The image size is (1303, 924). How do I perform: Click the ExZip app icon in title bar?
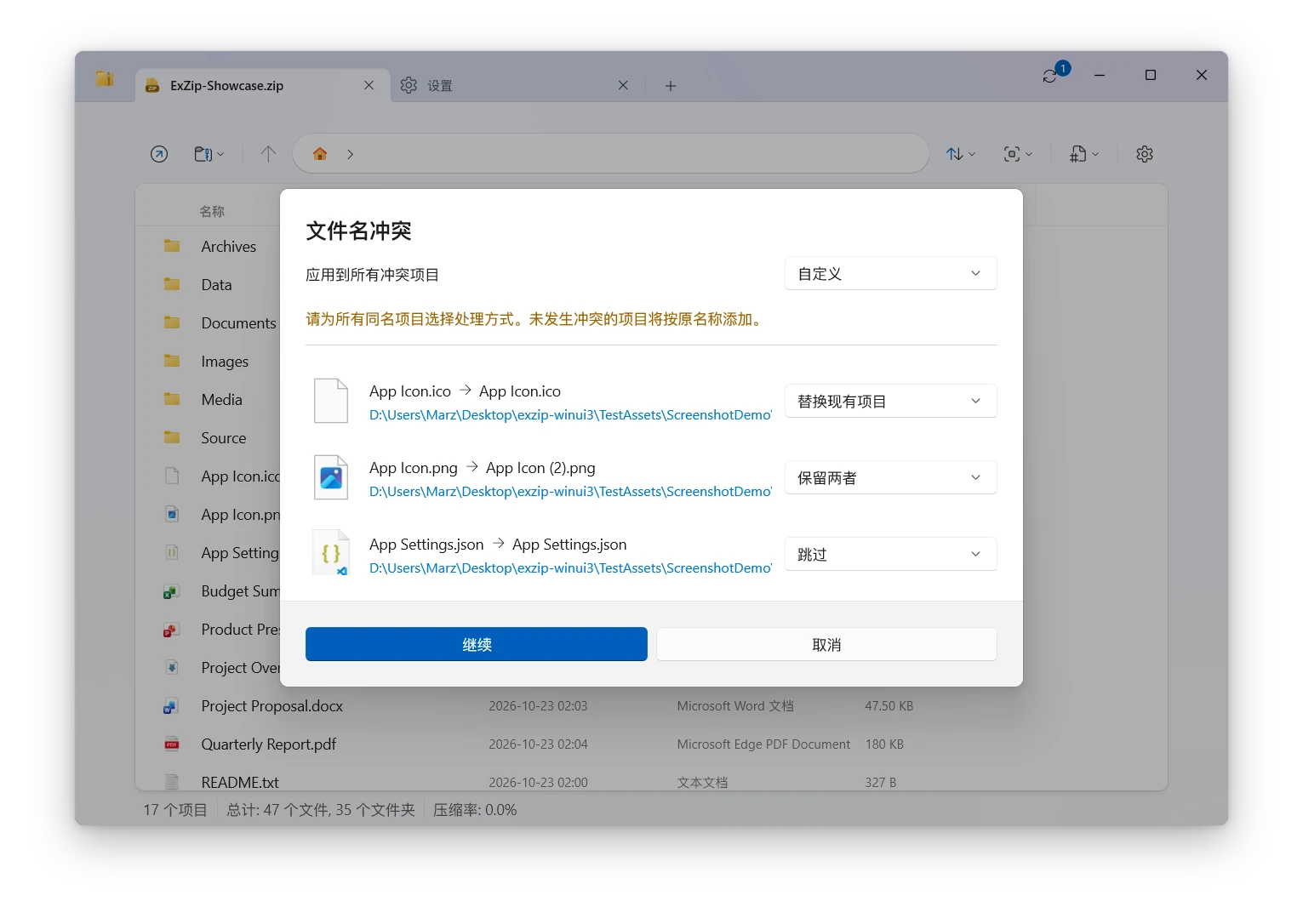pos(105,78)
